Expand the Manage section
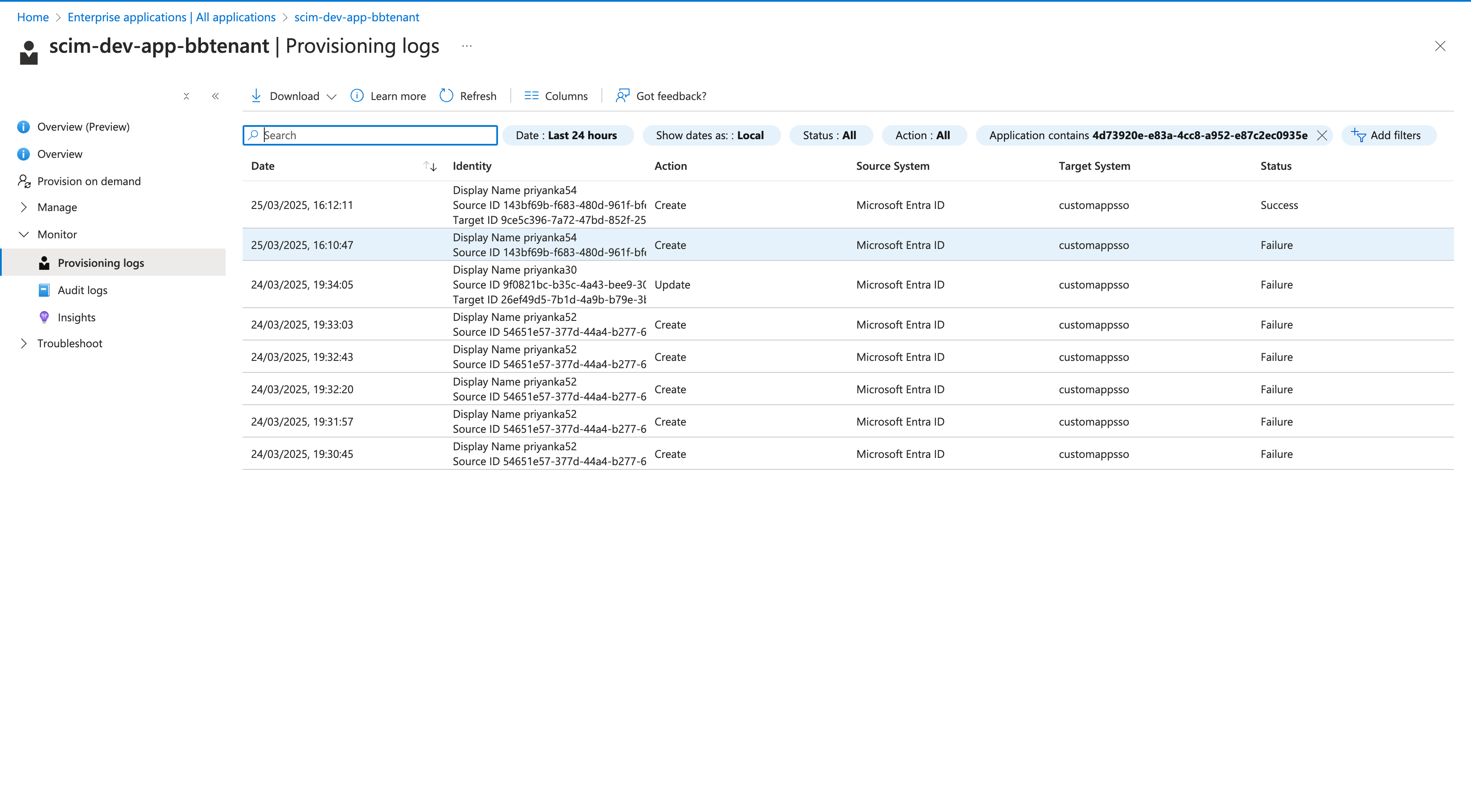Screen dimensions: 1471x812 click(24, 207)
